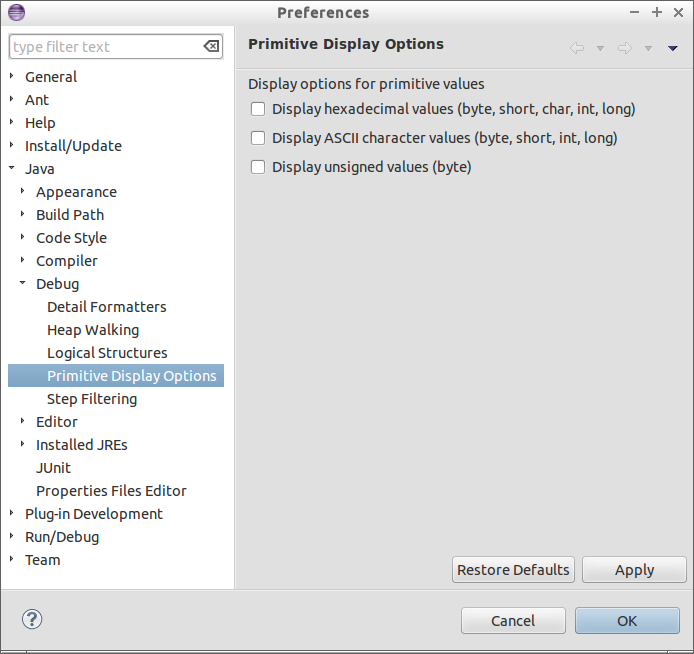This screenshot has height=654, width=694.
Task: Click the back navigation arrow icon
Action: tap(577, 48)
